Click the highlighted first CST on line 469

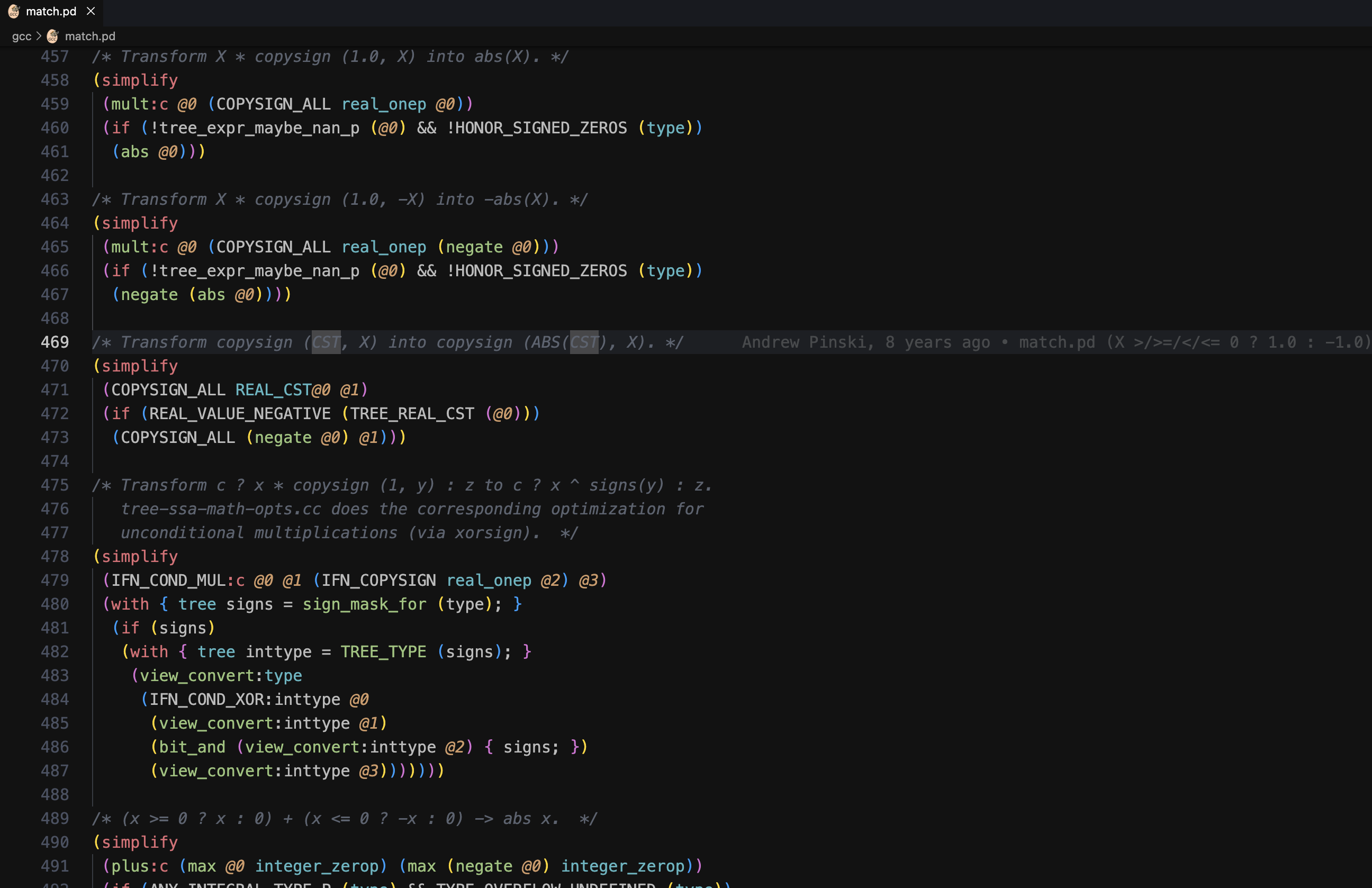click(326, 342)
